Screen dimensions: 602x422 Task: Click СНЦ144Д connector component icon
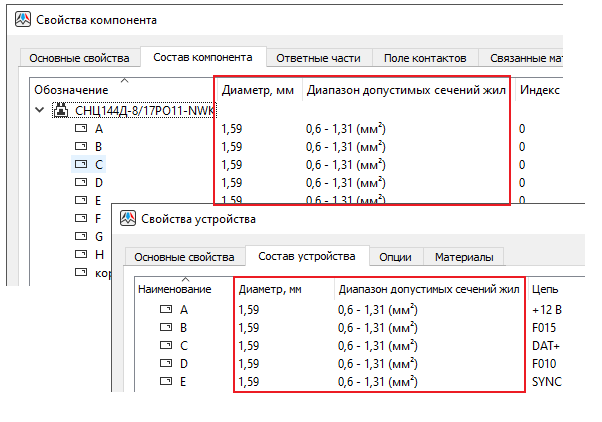tap(61, 111)
